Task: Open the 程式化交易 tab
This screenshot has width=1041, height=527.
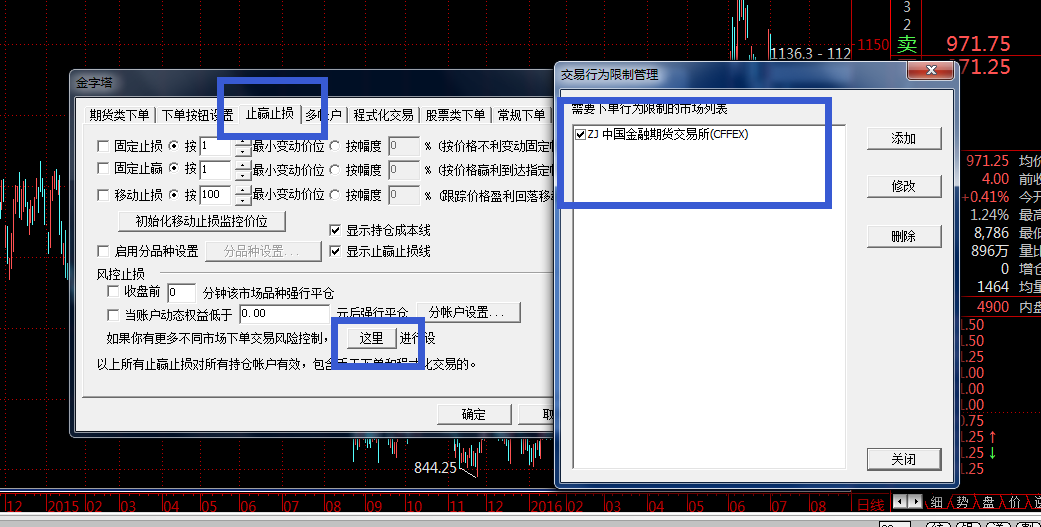Action: 383,115
